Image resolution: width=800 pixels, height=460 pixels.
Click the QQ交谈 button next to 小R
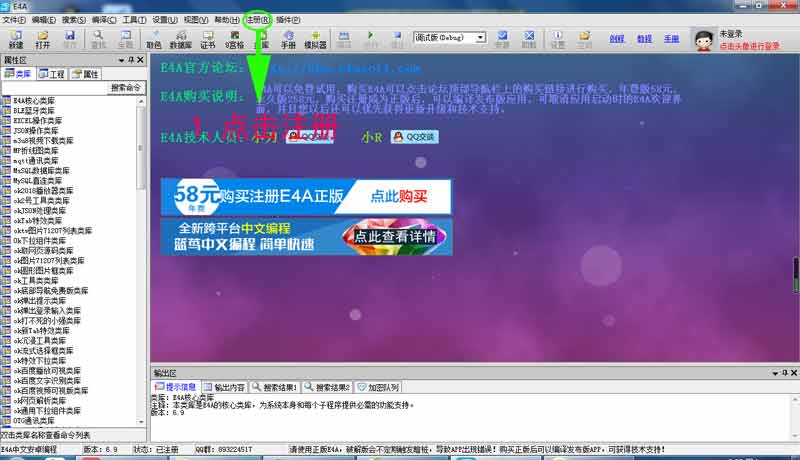pos(414,137)
